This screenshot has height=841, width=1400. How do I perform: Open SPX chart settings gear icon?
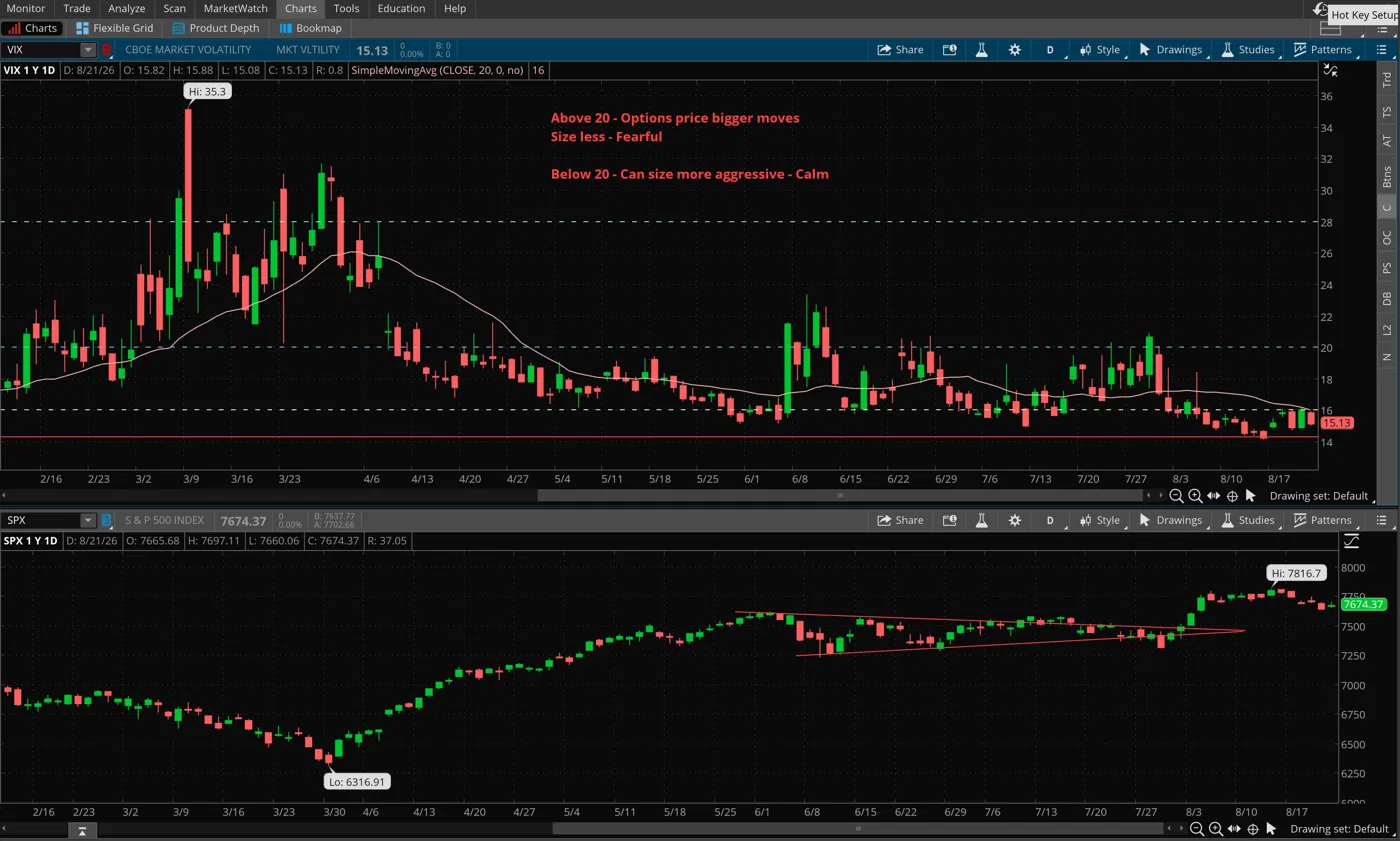[x=1015, y=520]
